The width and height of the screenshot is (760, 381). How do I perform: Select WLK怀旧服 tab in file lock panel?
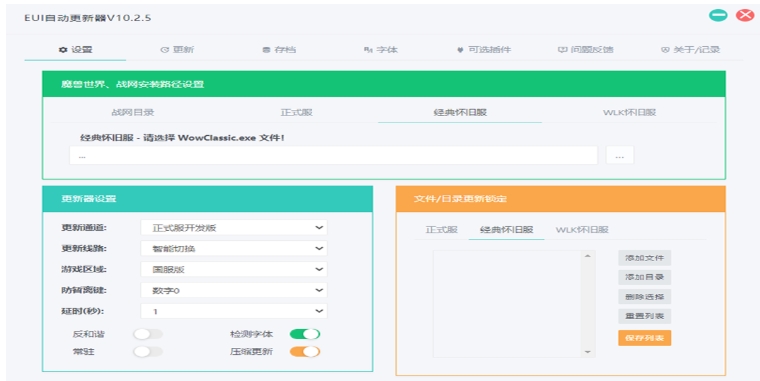[582, 230]
